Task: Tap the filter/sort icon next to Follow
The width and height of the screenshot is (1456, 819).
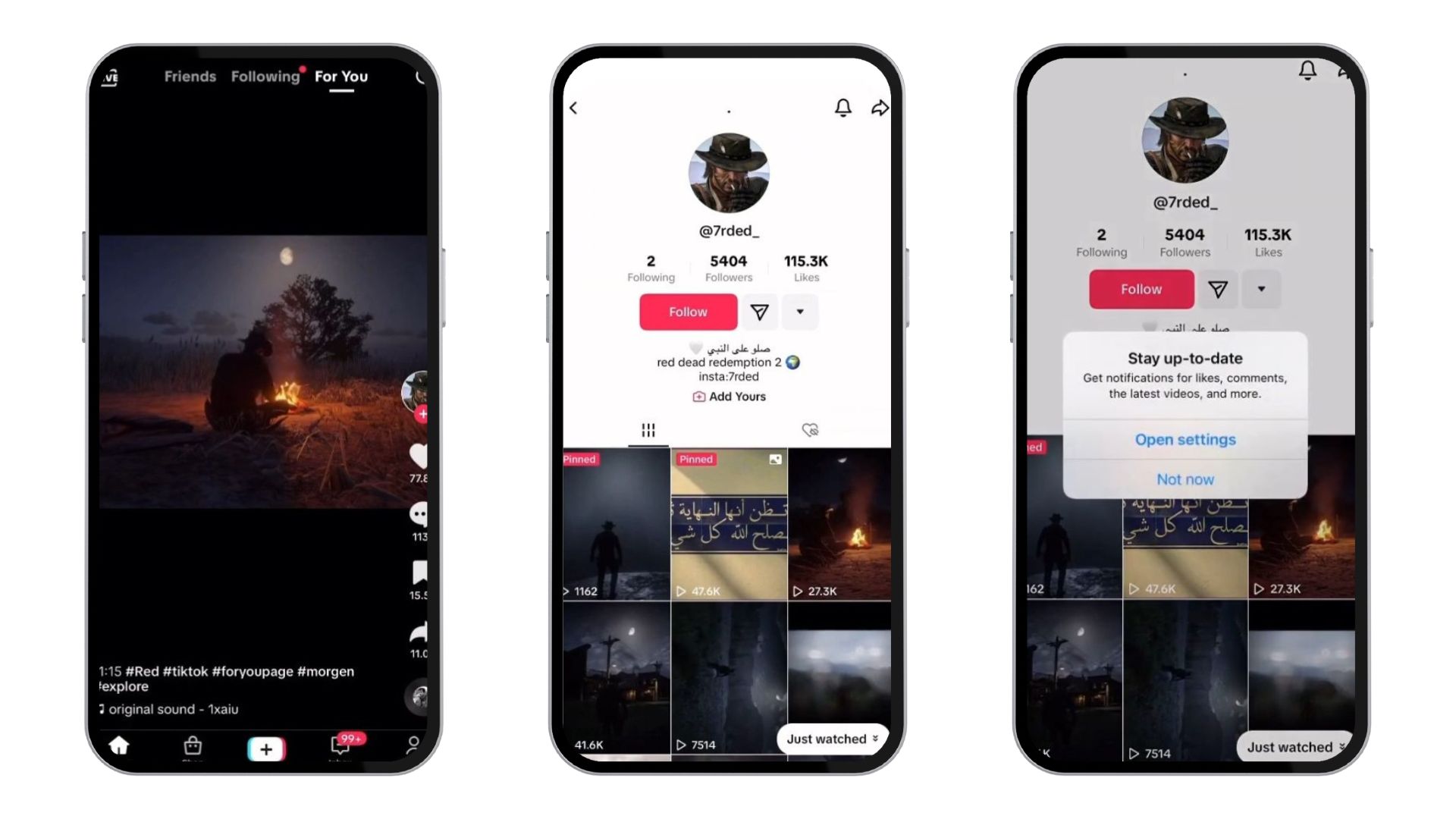Action: pyautogui.click(x=759, y=311)
